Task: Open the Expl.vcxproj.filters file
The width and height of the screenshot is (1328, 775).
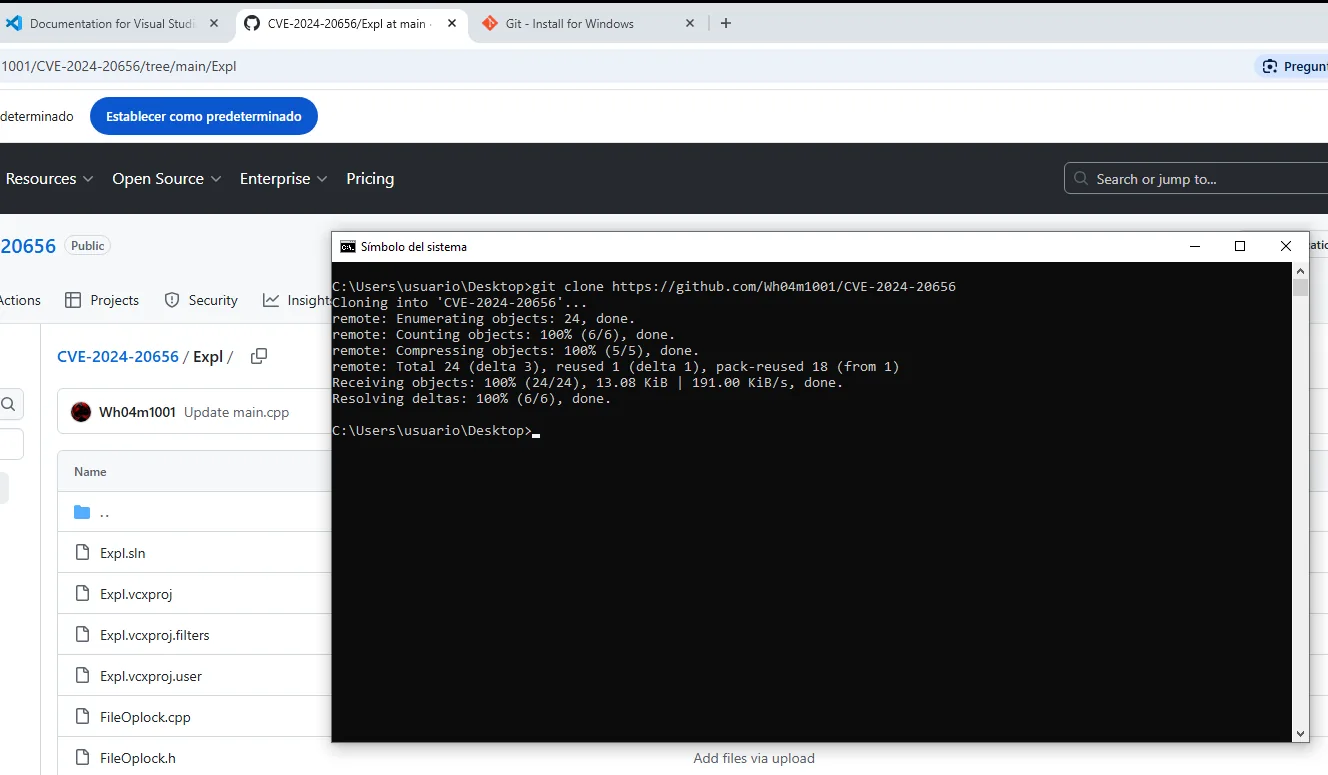Action: [155, 635]
